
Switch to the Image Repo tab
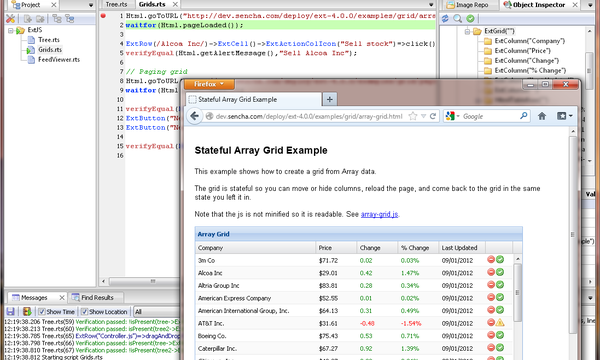coord(472,5)
